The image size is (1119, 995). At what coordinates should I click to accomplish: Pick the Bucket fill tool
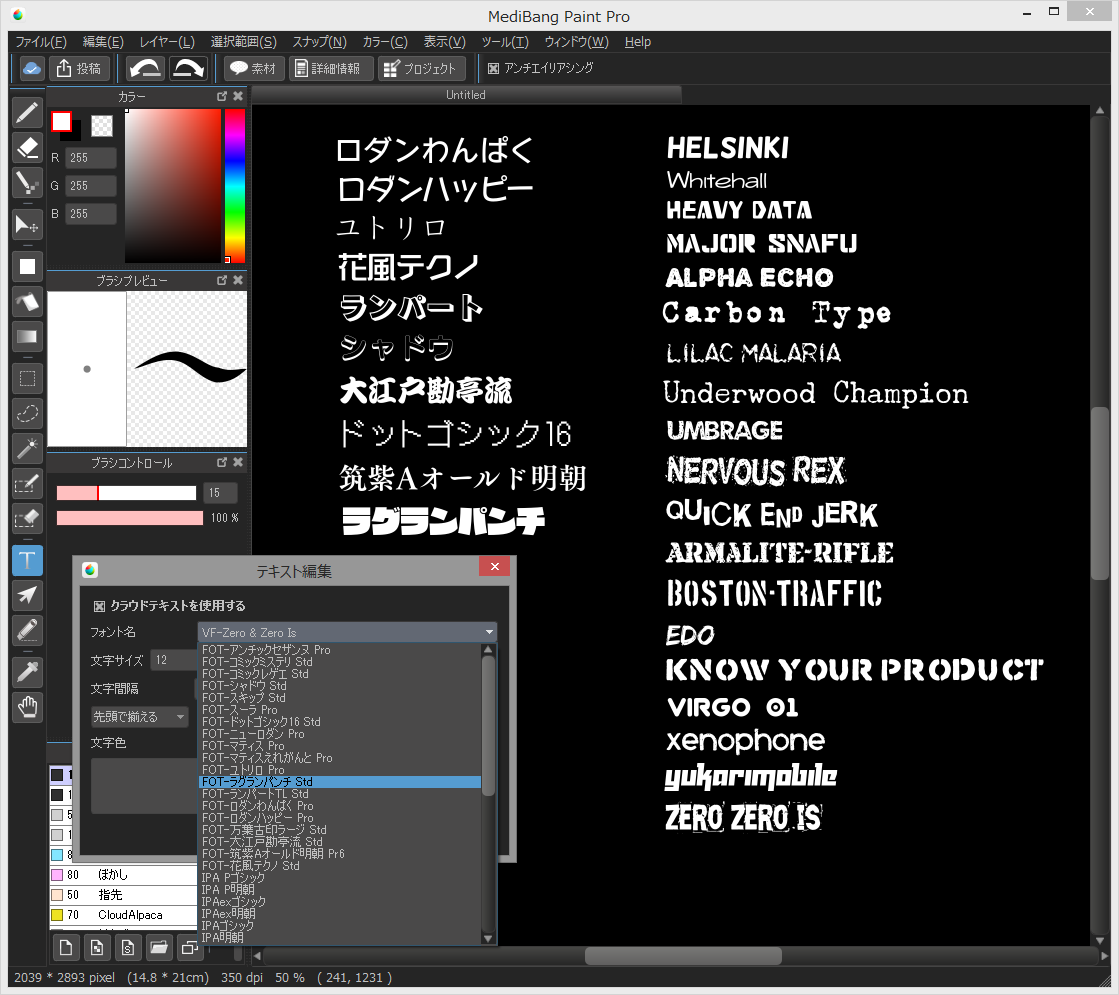[27, 301]
